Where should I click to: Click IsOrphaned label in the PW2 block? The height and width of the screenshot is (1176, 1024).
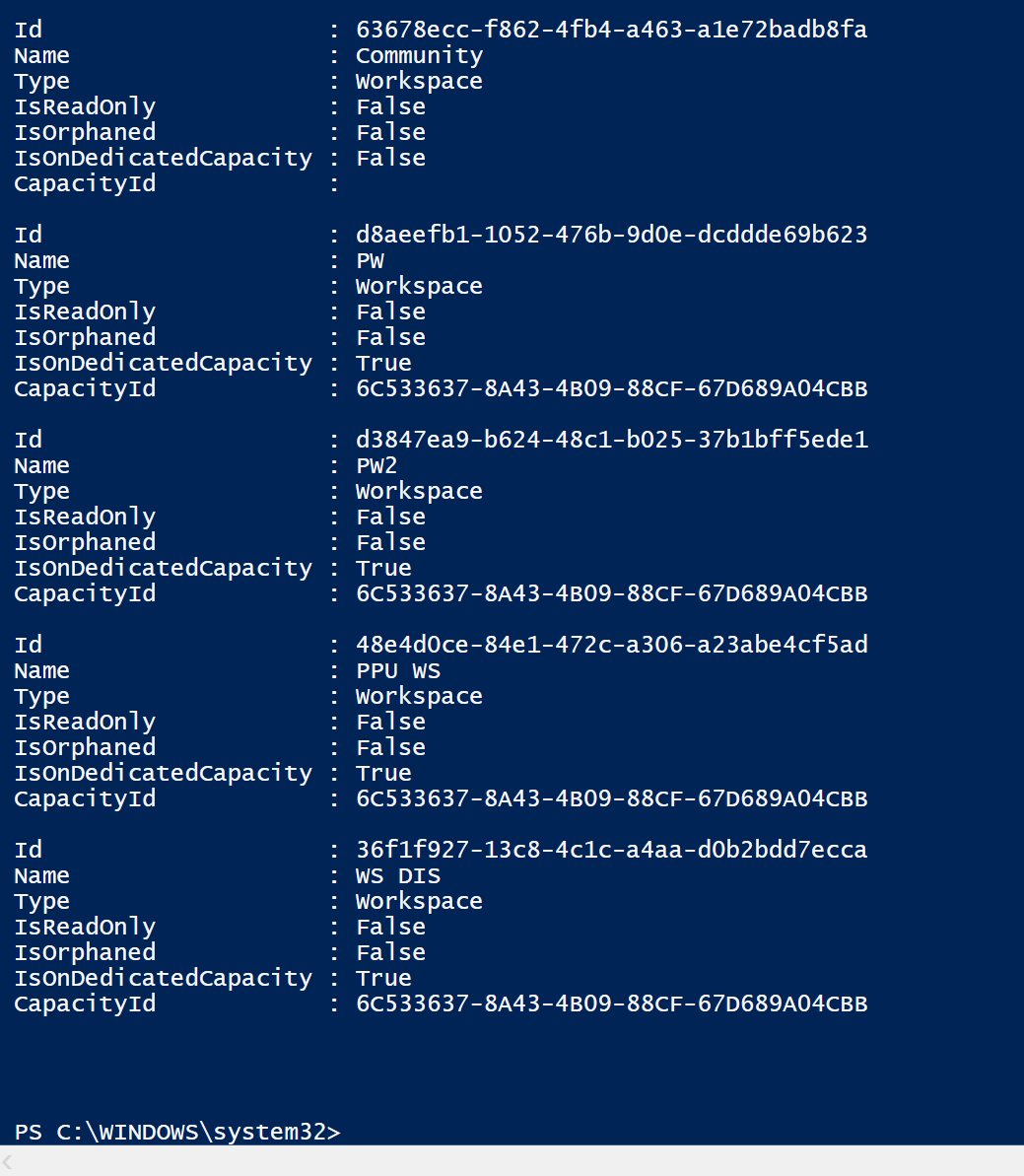[85, 542]
